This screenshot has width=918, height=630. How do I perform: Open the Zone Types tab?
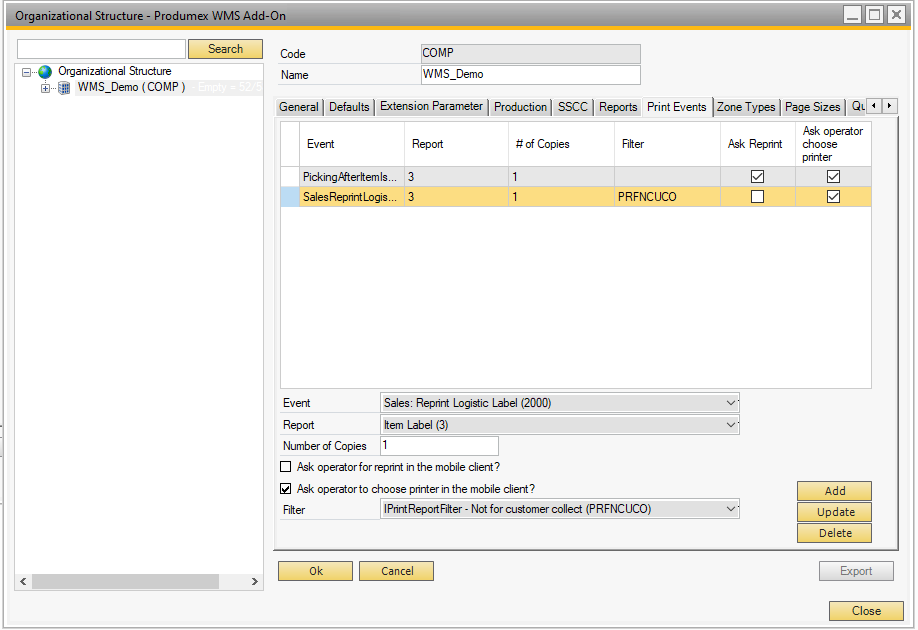745,107
